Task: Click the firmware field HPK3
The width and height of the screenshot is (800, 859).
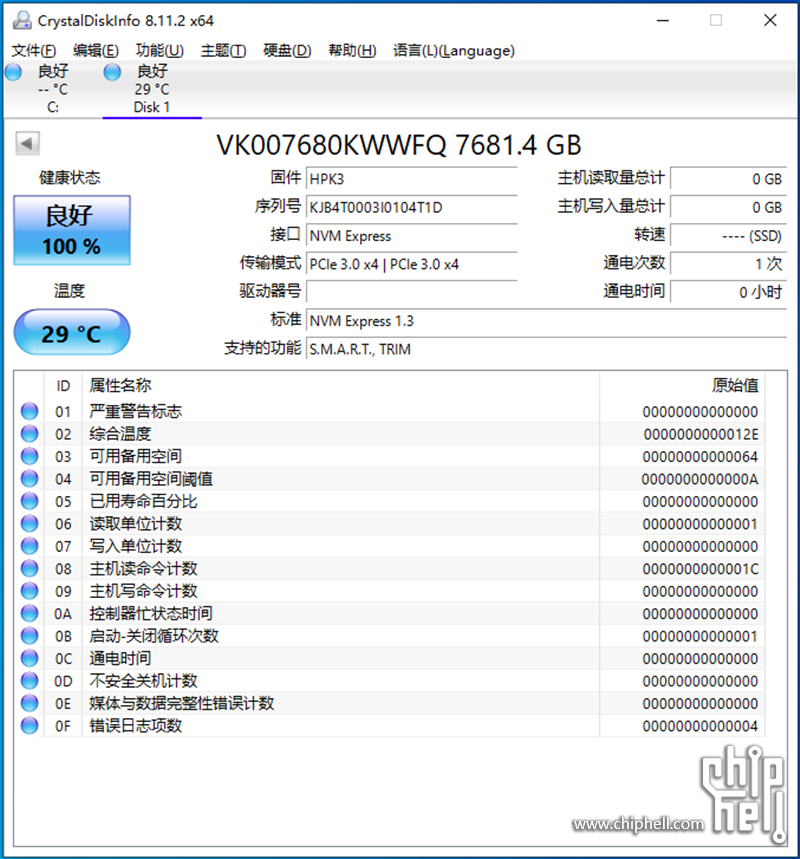Action: (412, 179)
